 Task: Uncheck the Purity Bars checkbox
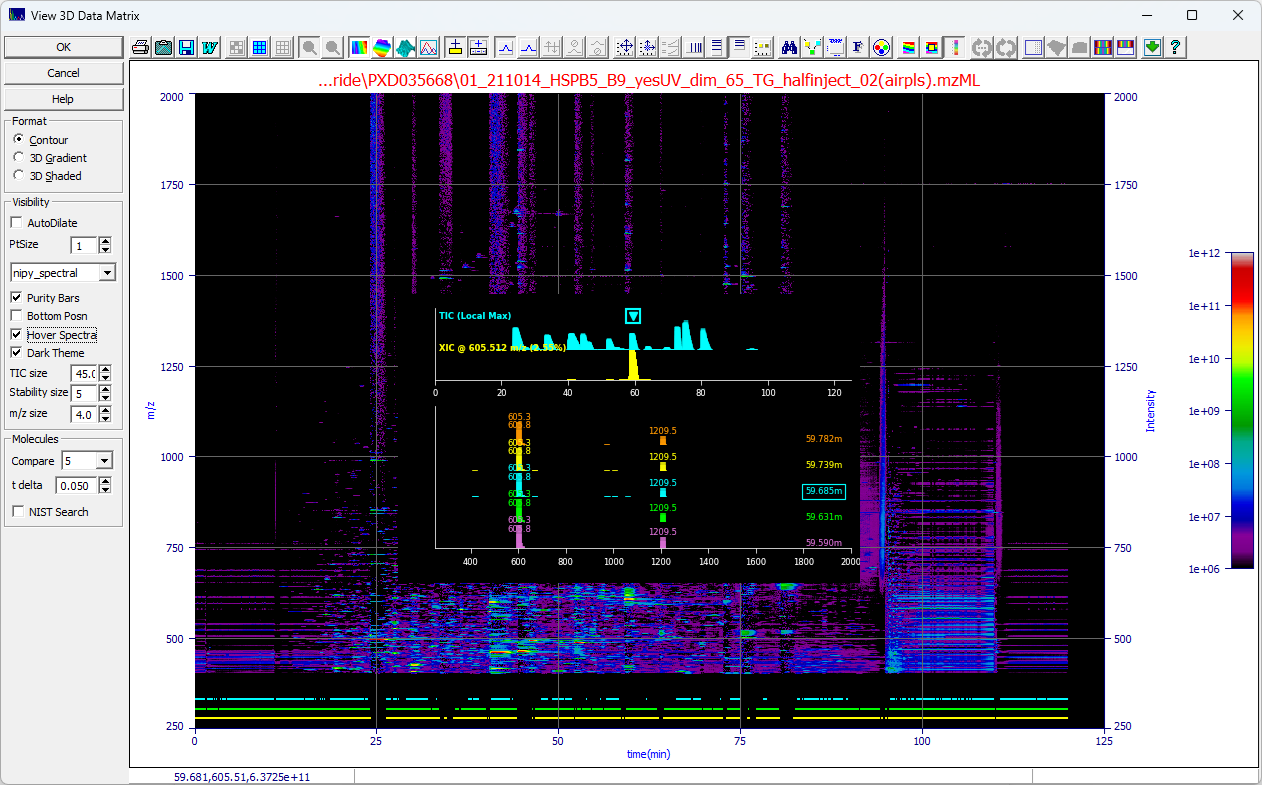[x=15, y=297]
